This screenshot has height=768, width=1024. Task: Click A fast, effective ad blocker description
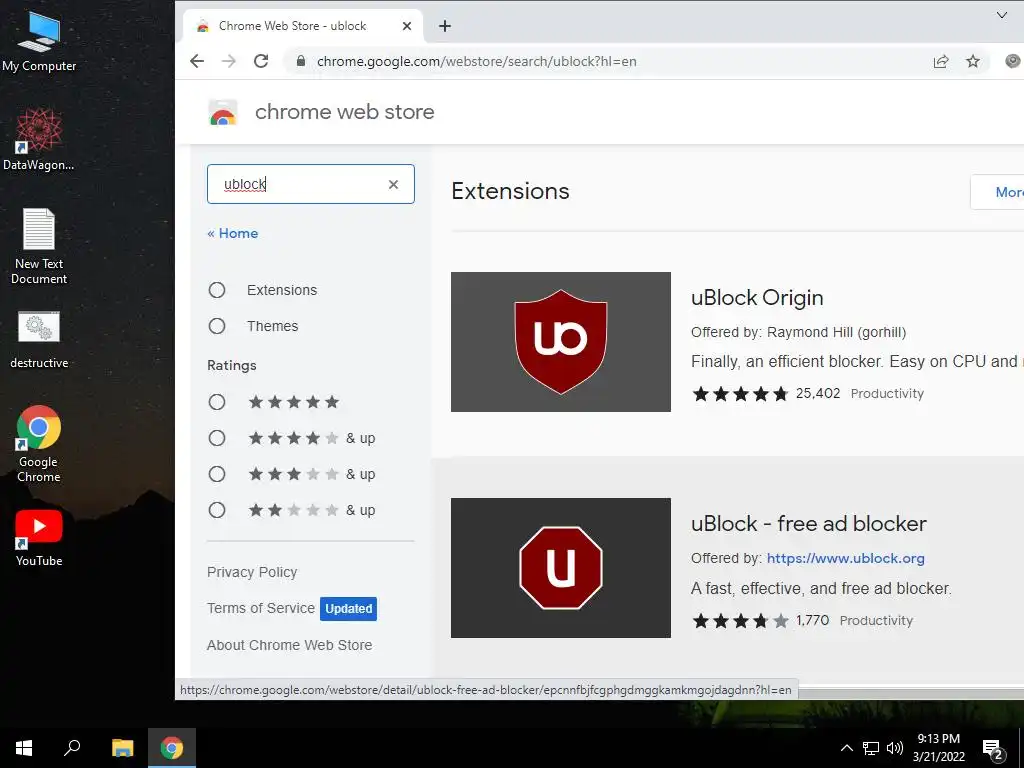(821, 588)
